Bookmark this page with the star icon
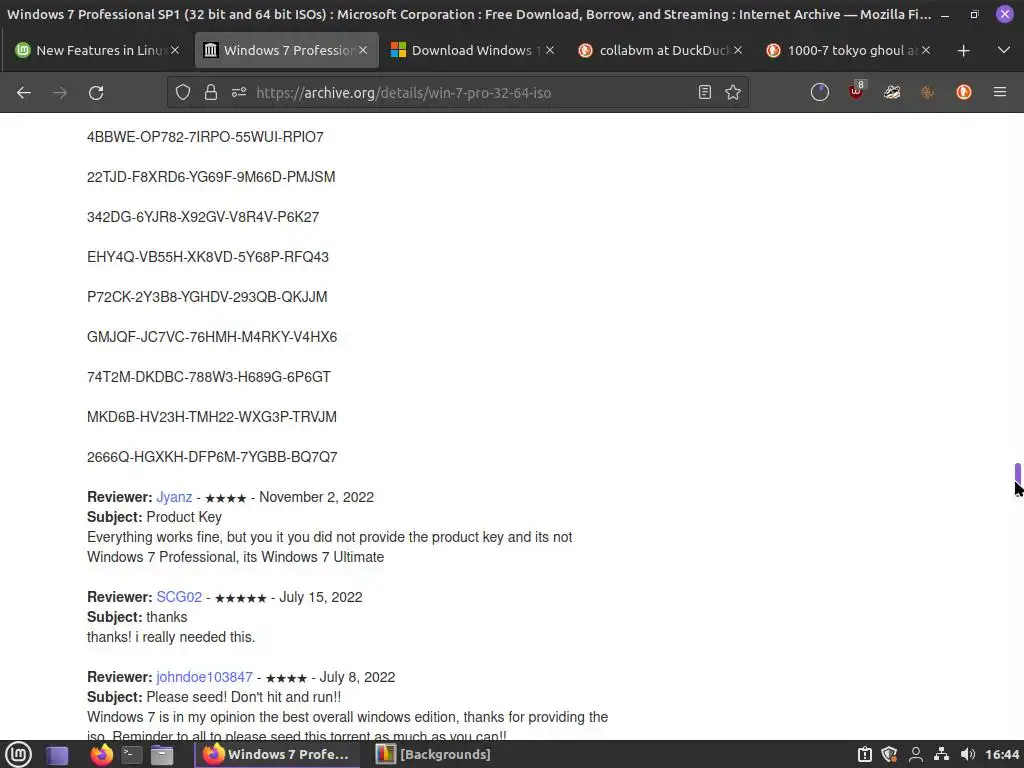This screenshot has width=1024, height=768. point(733,93)
